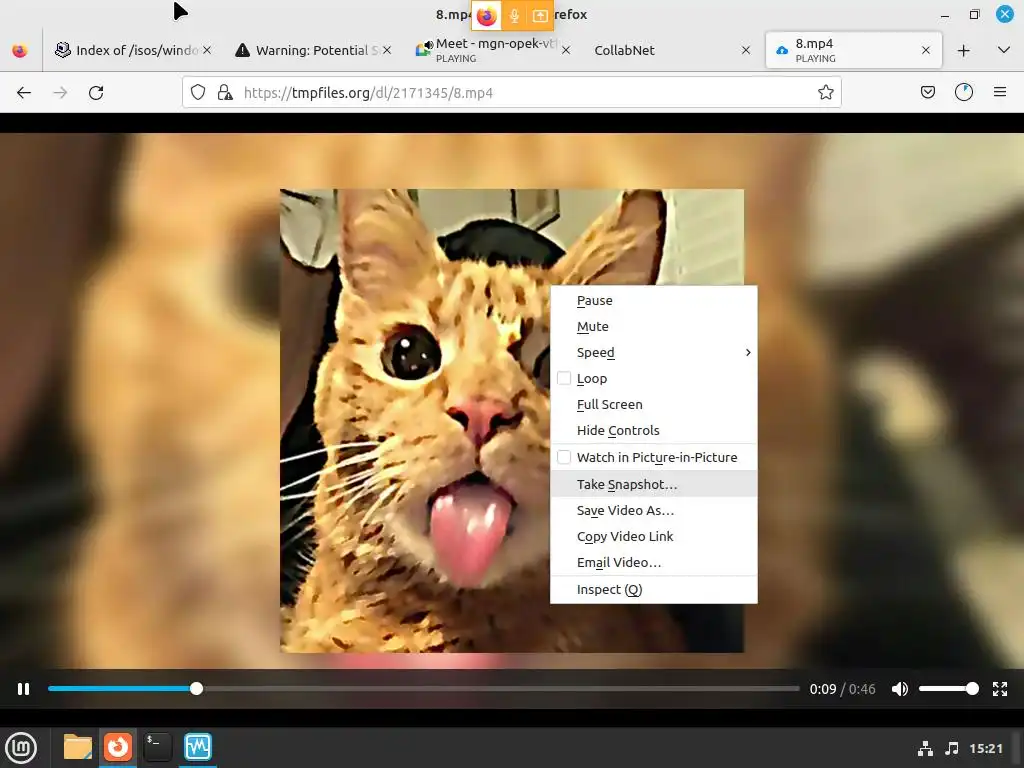Switch to the CollabNet tab
1024x768 pixels.
(x=673, y=50)
